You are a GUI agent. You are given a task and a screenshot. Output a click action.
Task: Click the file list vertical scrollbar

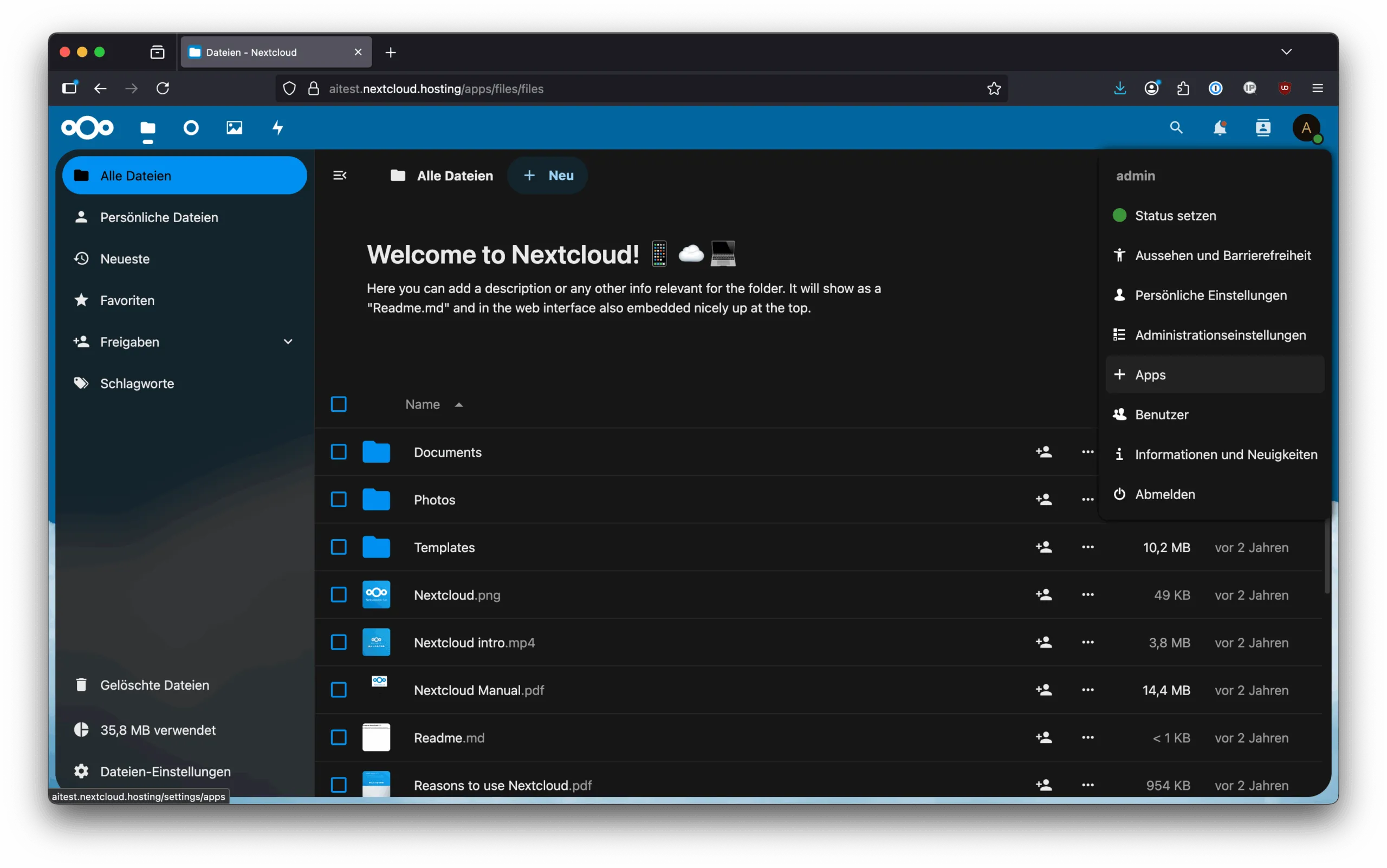point(1327,556)
